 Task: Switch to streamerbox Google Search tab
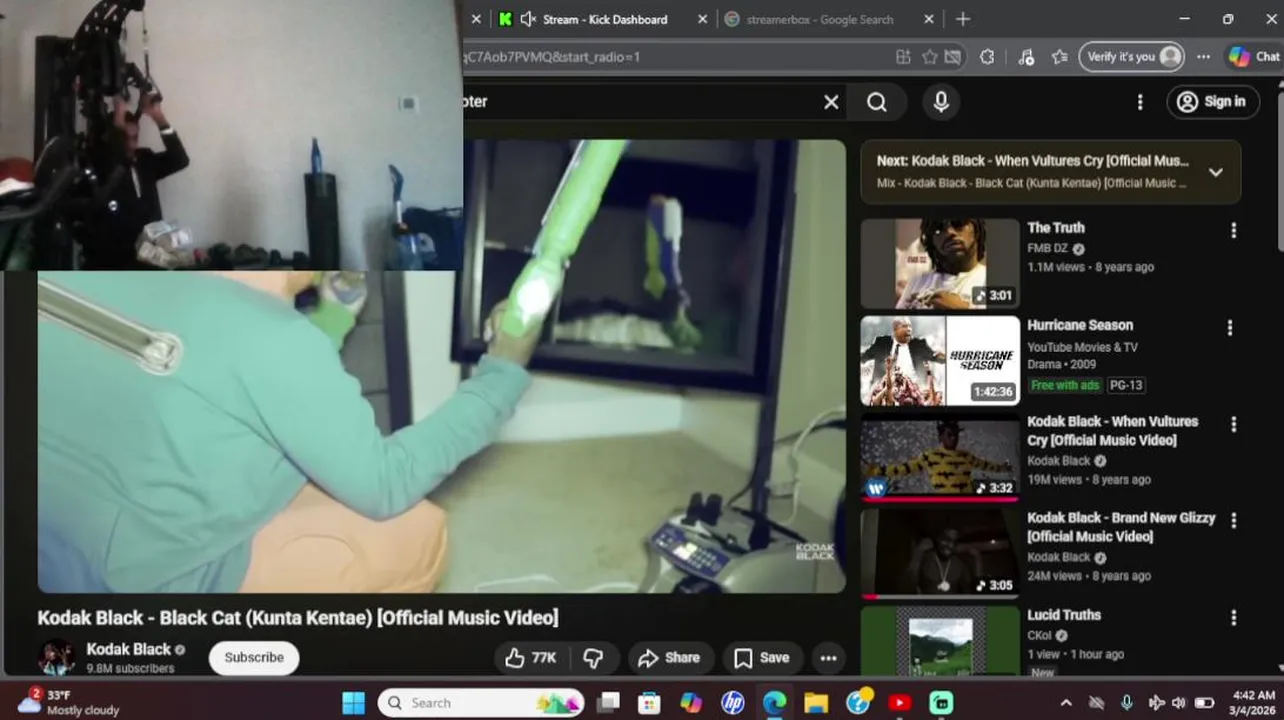click(x=820, y=19)
